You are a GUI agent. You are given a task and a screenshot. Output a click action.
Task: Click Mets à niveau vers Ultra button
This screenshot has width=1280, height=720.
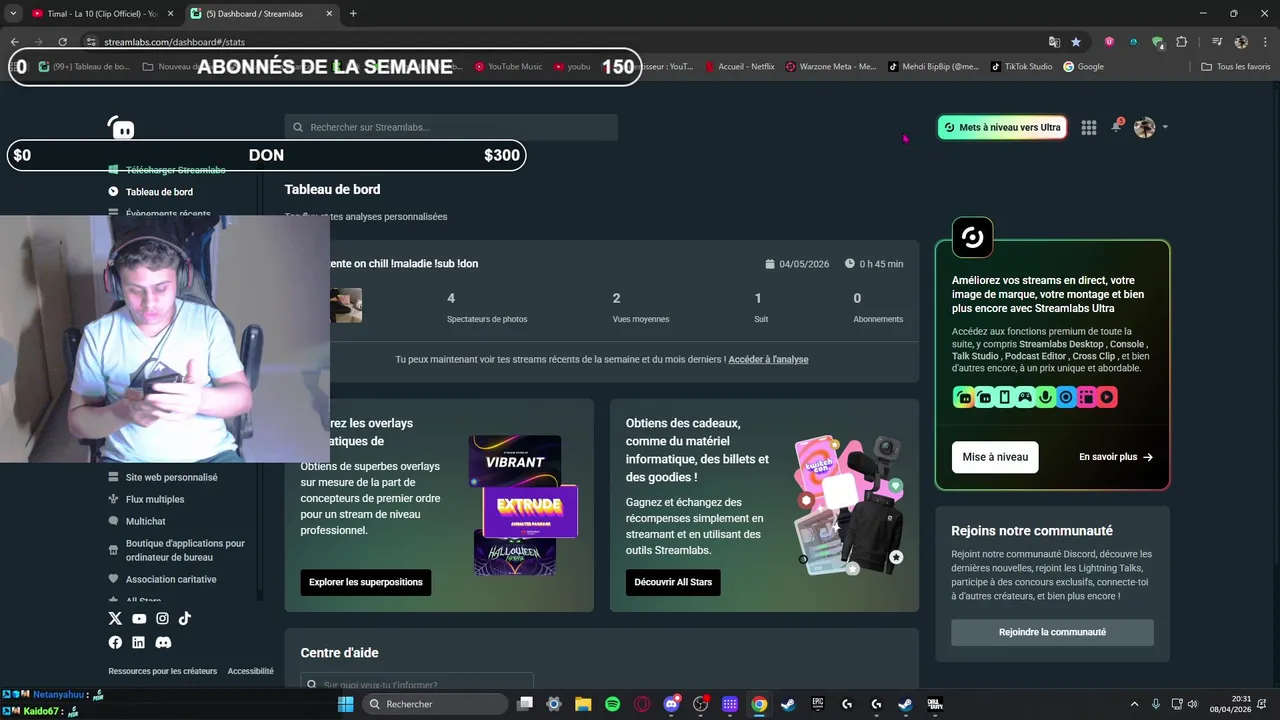click(x=1002, y=127)
